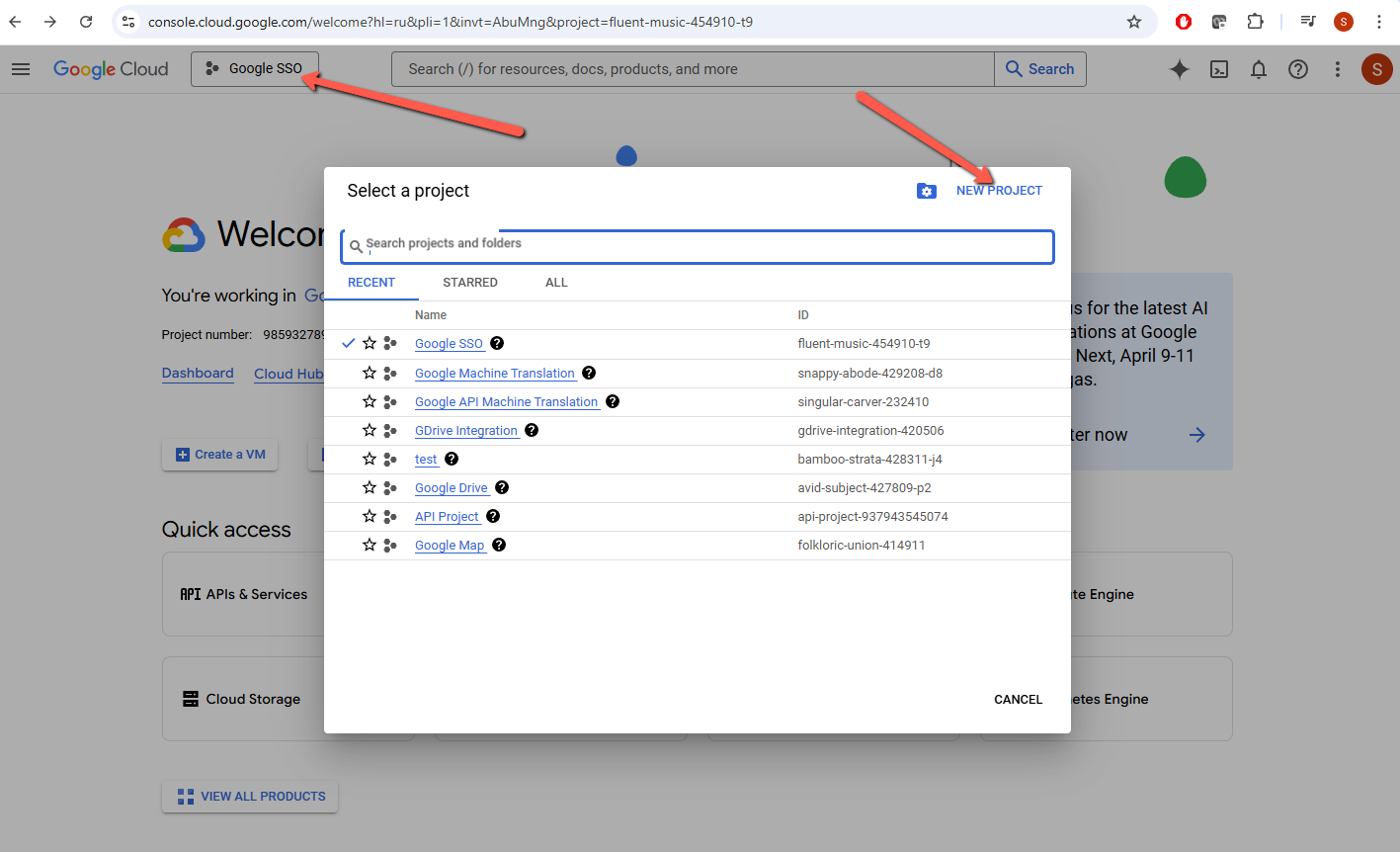This screenshot has width=1400, height=852.
Task: Open the Google Drive project link
Action: coord(452,488)
